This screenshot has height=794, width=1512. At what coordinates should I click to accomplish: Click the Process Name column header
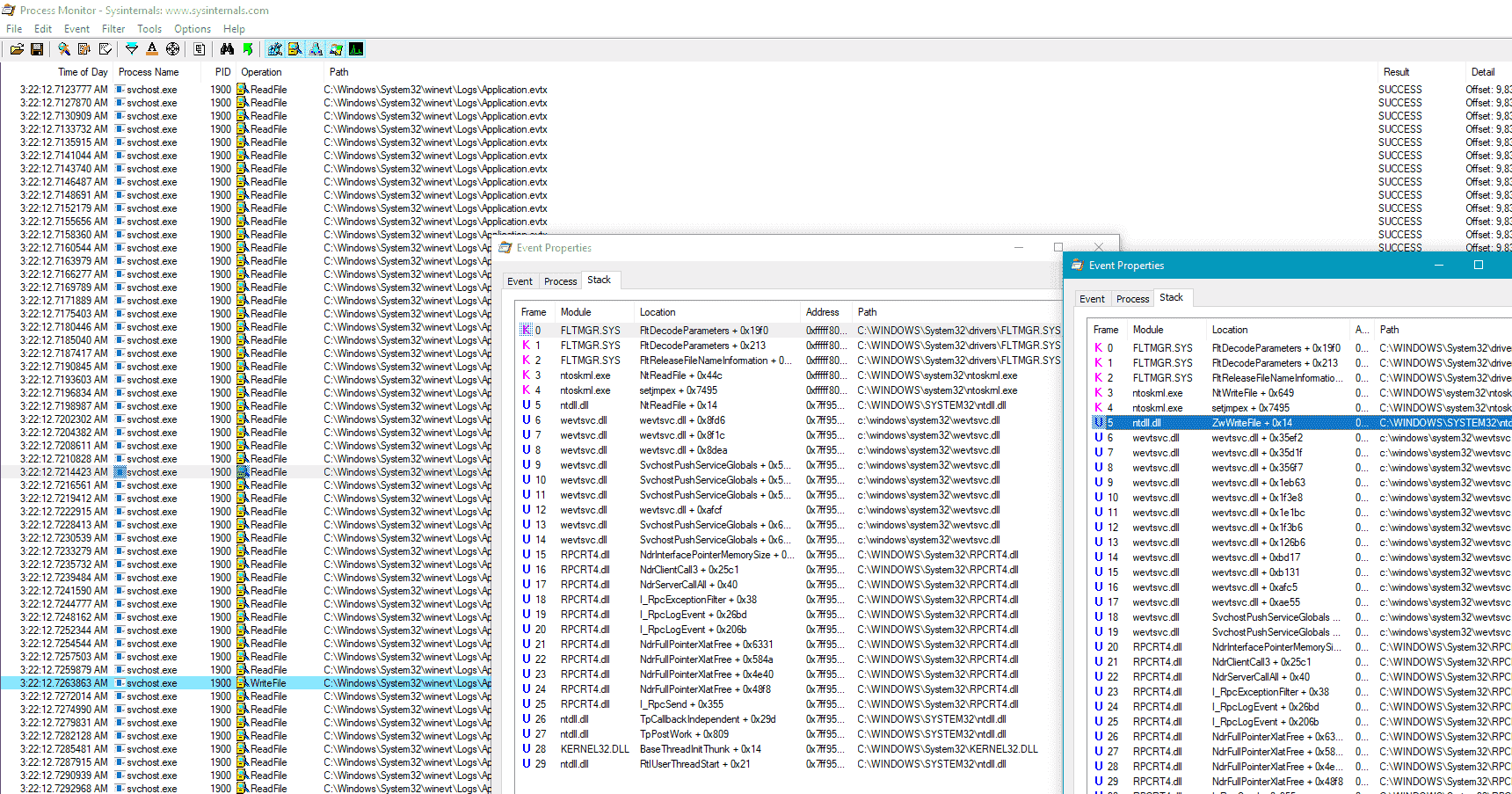(x=158, y=72)
